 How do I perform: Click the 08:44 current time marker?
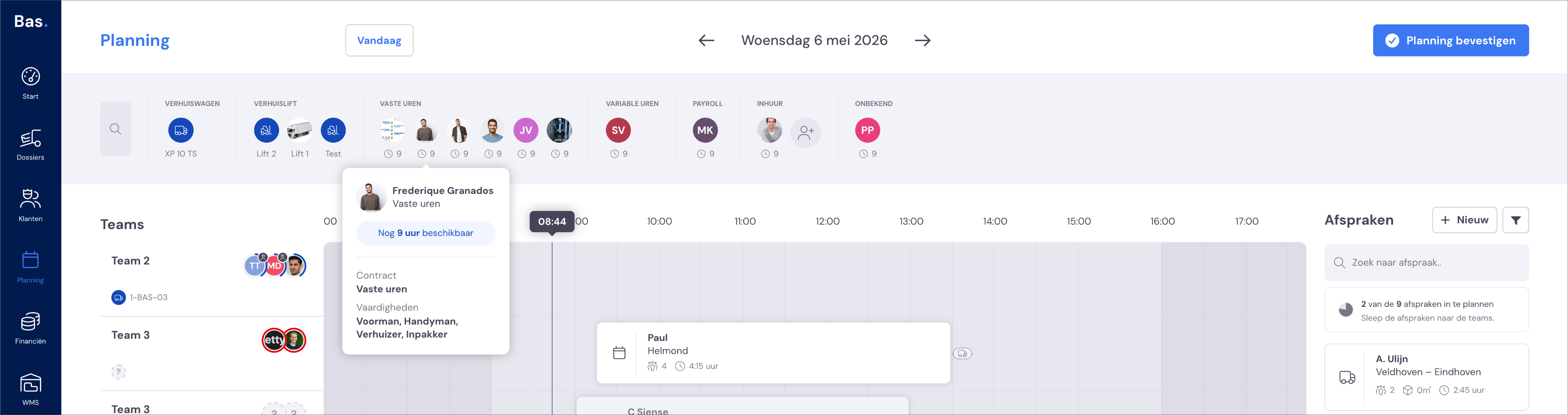pyautogui.click(x=552, y=221)
